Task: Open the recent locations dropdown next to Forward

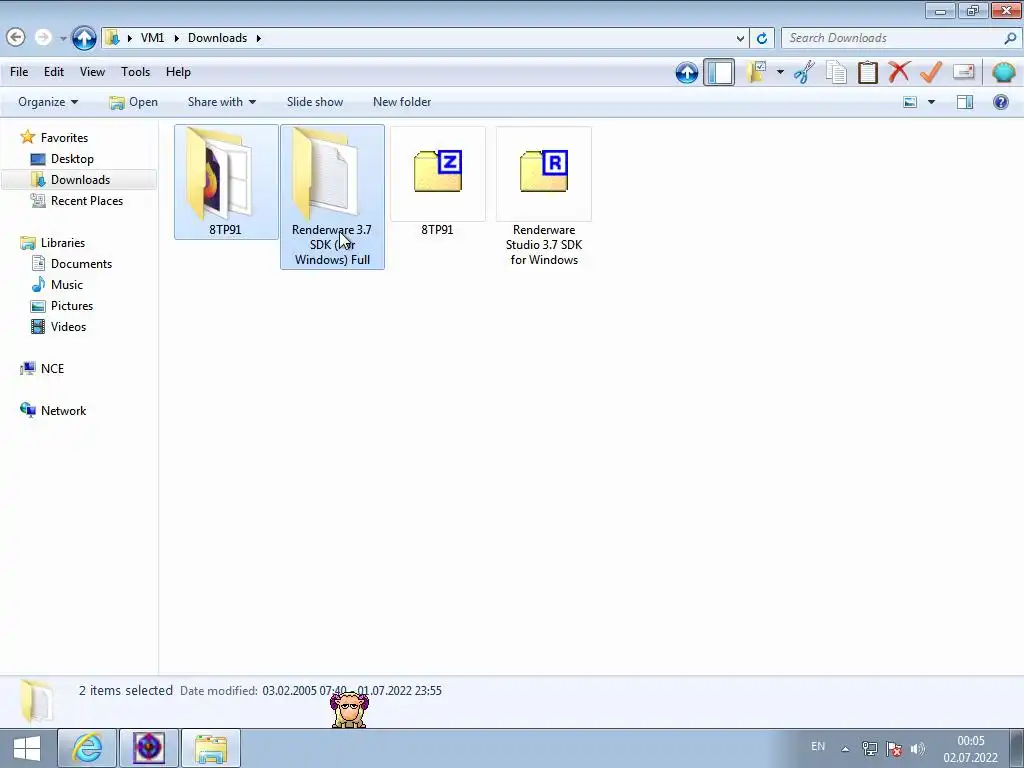Action: (x=63, y=39)
